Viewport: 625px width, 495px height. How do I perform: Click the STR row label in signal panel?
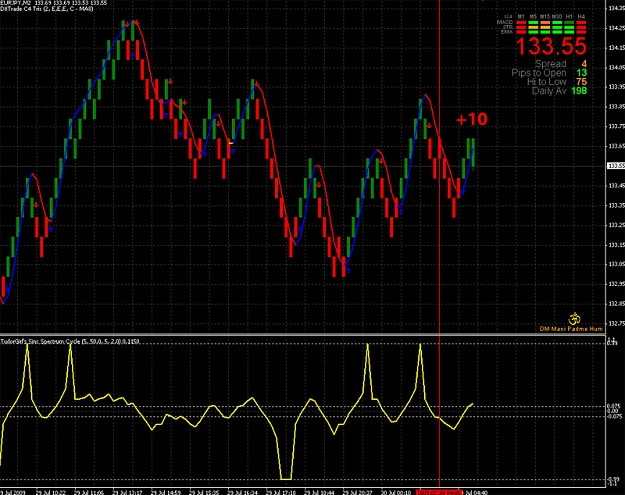coord(507,27)
